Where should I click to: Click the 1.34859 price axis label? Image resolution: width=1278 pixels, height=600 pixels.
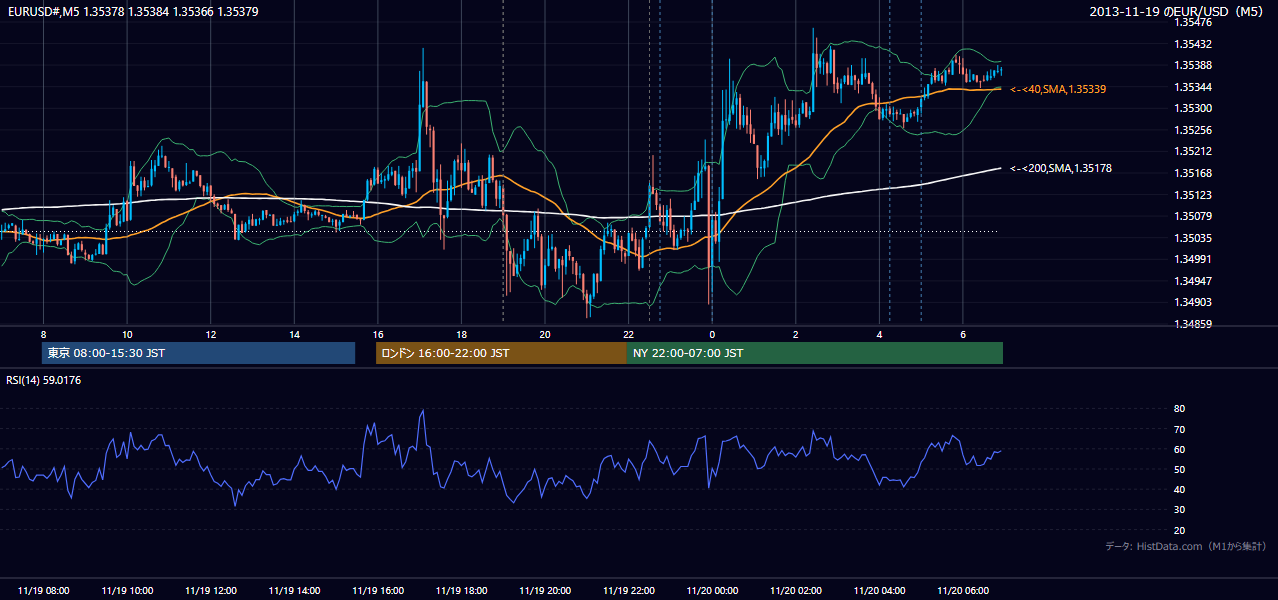pyautogui.click(x=1193, y=324)
